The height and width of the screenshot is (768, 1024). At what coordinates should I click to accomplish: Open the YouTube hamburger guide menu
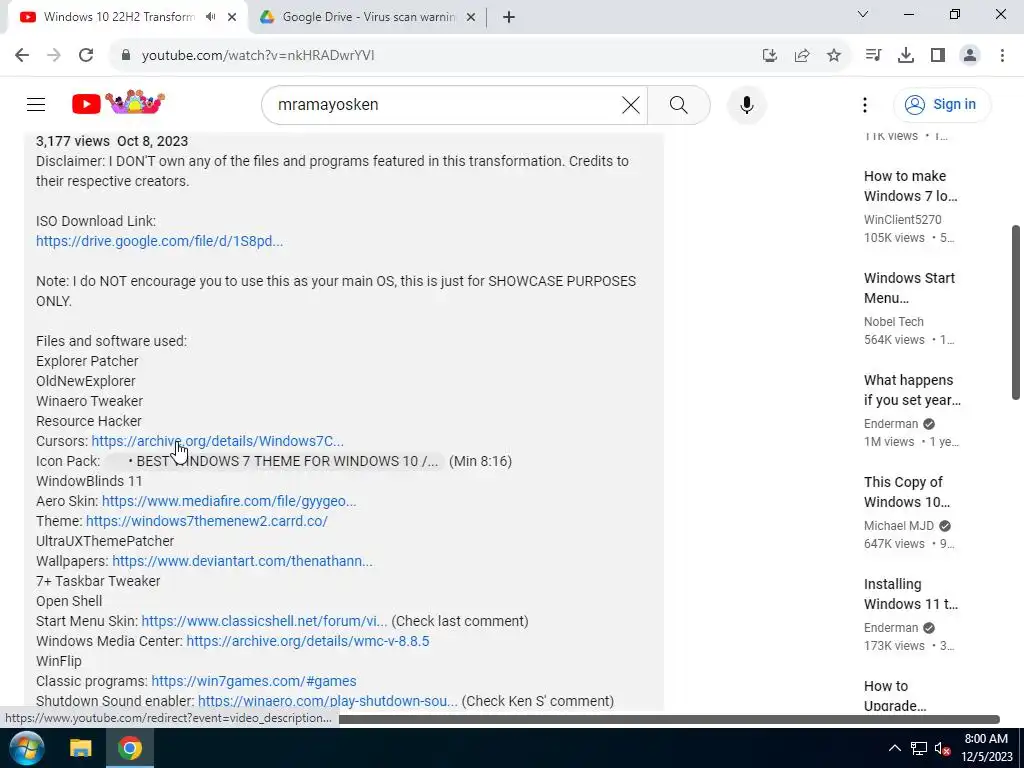pyautogui.click(x=36, y=104)
